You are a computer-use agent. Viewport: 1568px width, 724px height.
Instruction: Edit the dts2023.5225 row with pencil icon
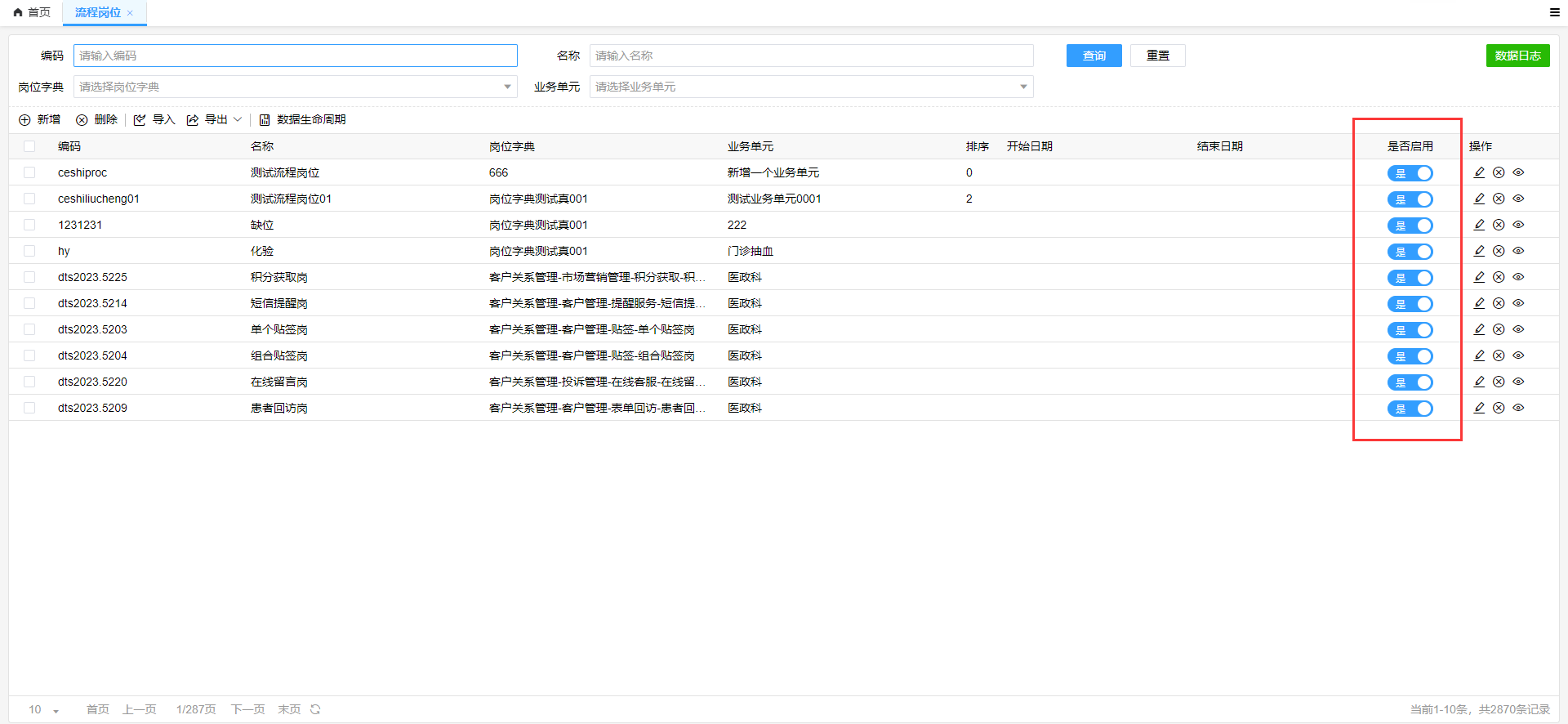pos(1479,277)
